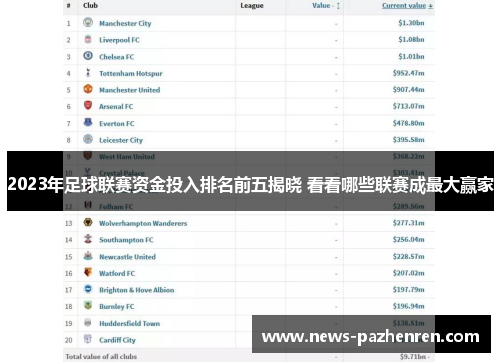Click the Burnley FC crest icon
This screenshot has width=500, height=362.
point(88,305)
